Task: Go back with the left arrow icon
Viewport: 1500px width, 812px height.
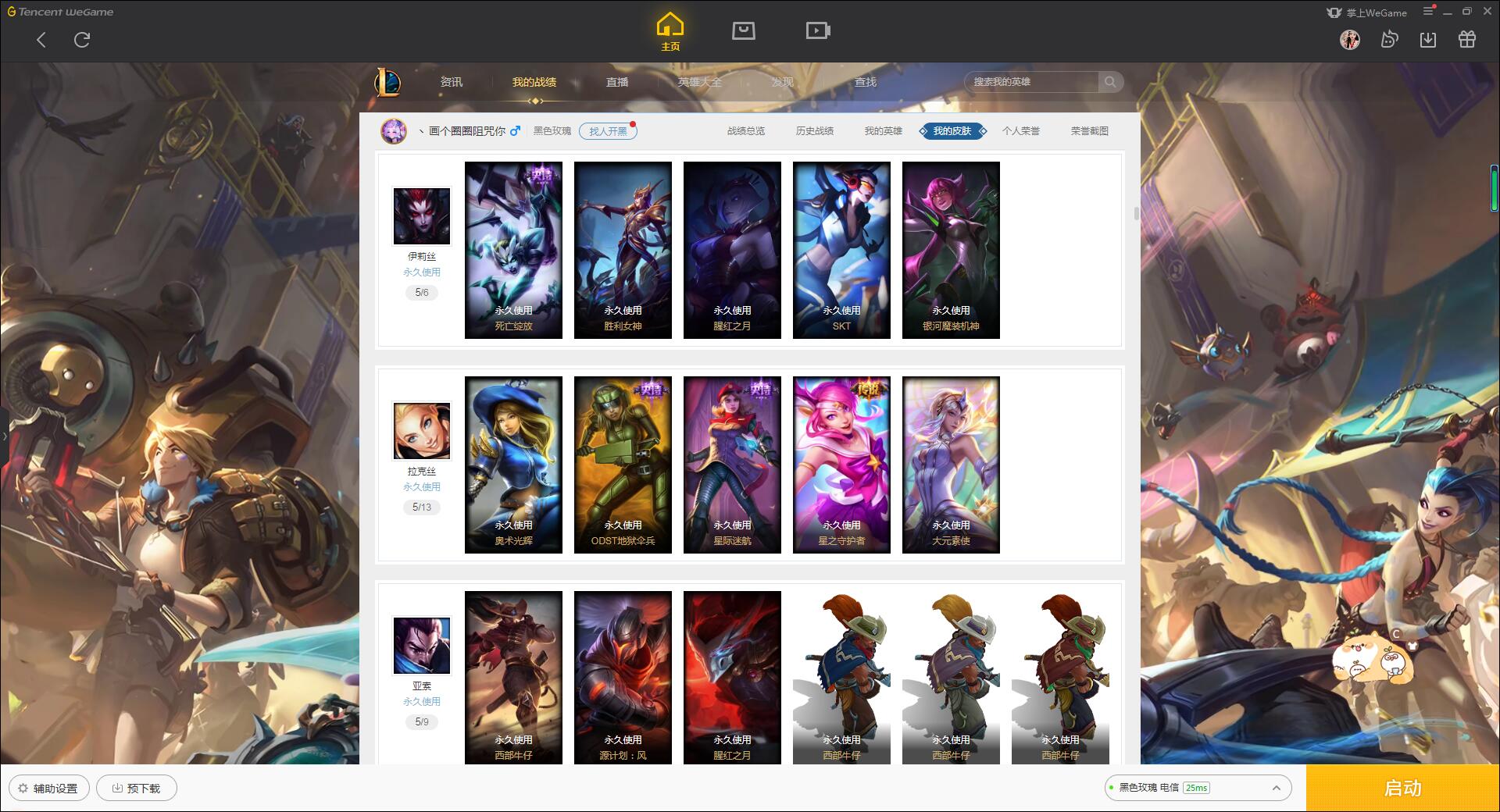Action: [41, 40]
